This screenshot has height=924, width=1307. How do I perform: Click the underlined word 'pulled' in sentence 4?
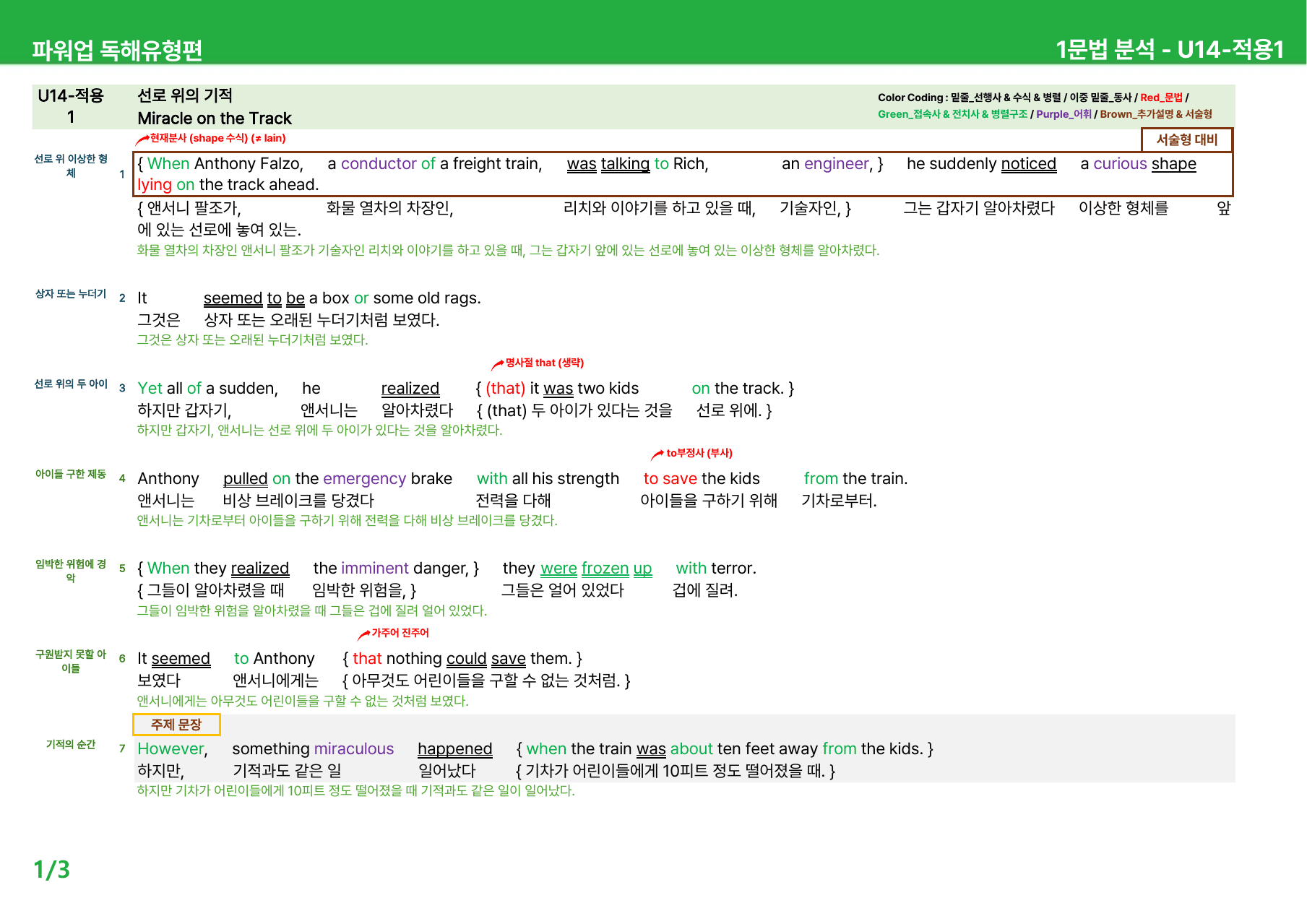click(x=246, y=479)
